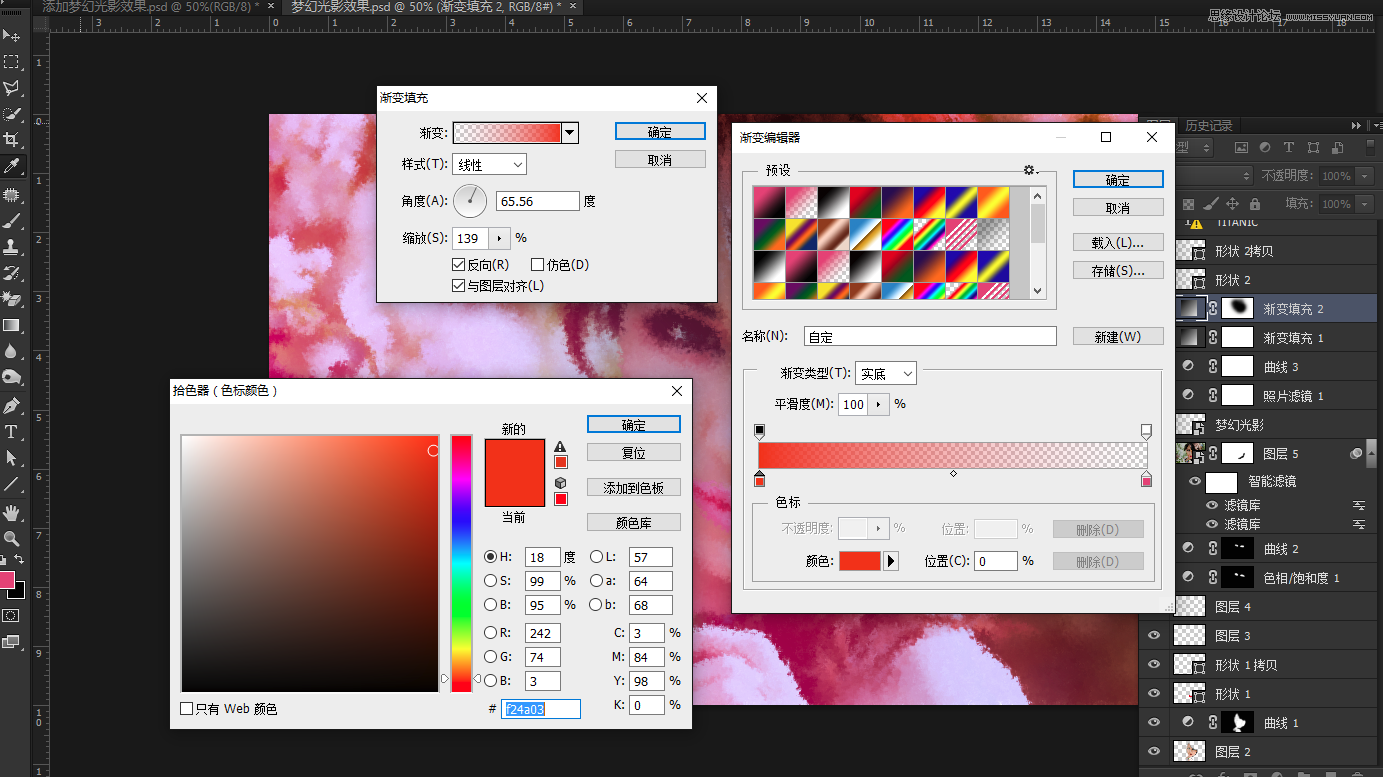Click 取消 in the 渐变填充 dialog
Viewport: 1383px width, 777px height.
coord(660,160)
